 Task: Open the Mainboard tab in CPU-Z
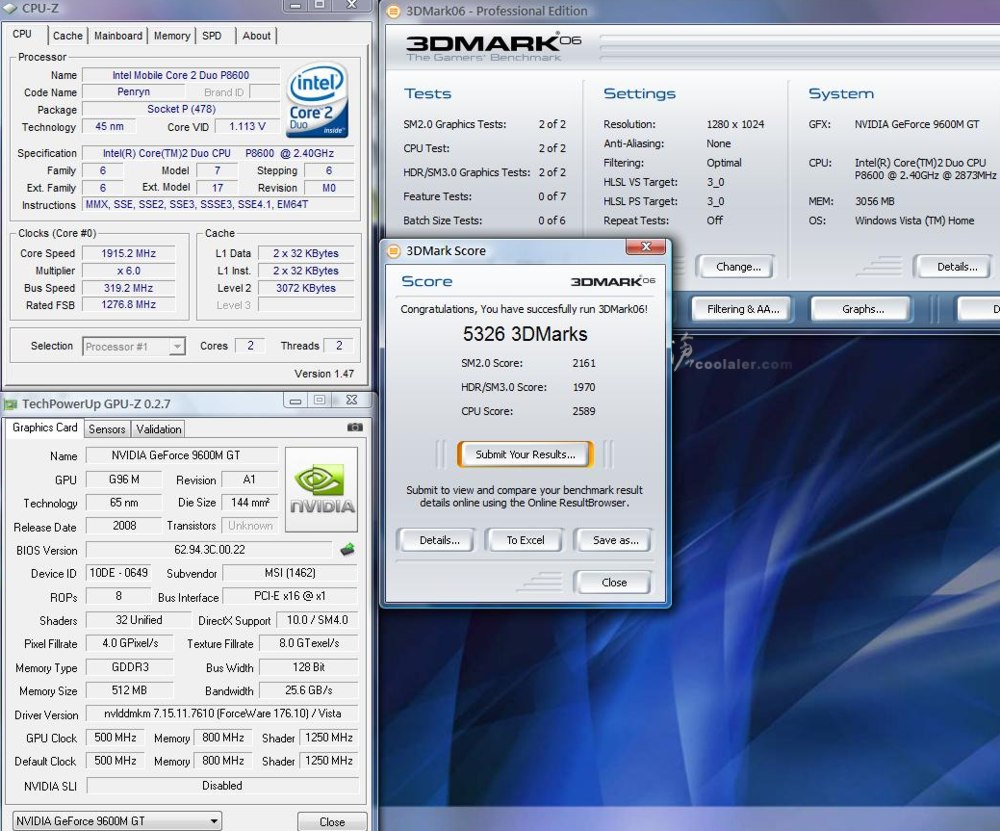pos(118,36)
